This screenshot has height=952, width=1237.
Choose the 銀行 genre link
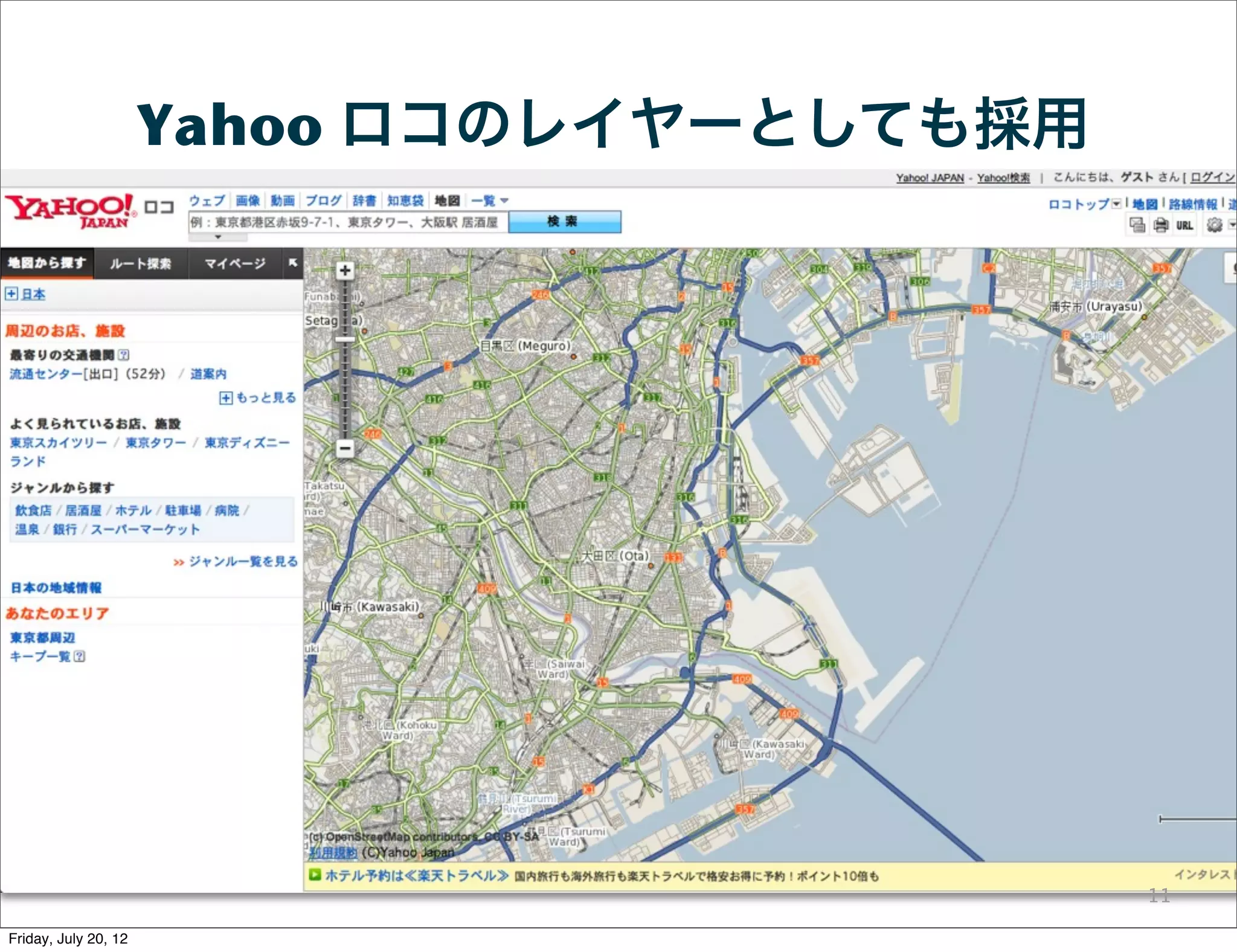point(65,529)
